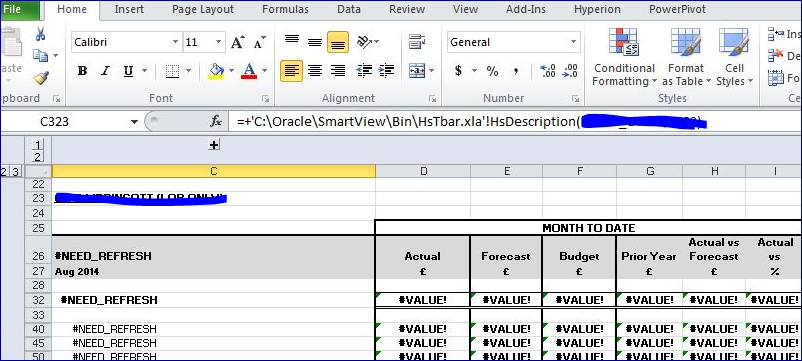The image size is (802, 361).
Task: Apply Comma Style
Action: click(516, 71)
